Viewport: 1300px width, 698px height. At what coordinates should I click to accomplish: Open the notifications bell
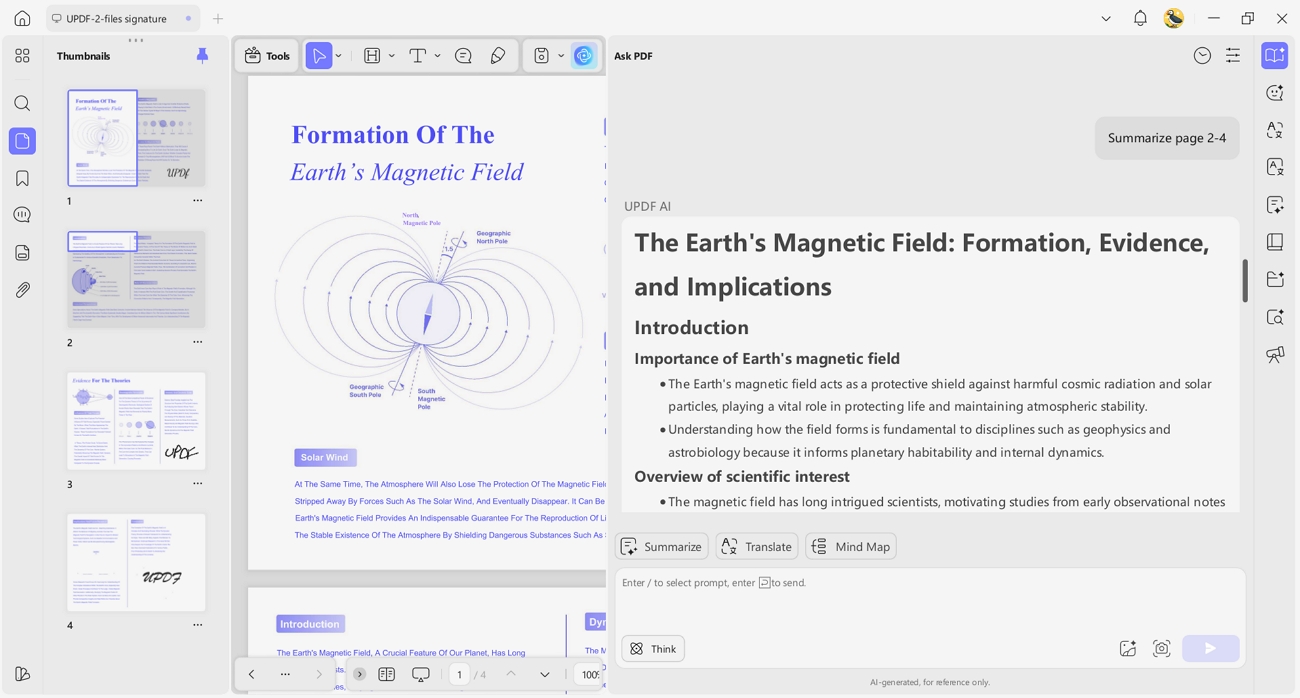coord(1140,18)
